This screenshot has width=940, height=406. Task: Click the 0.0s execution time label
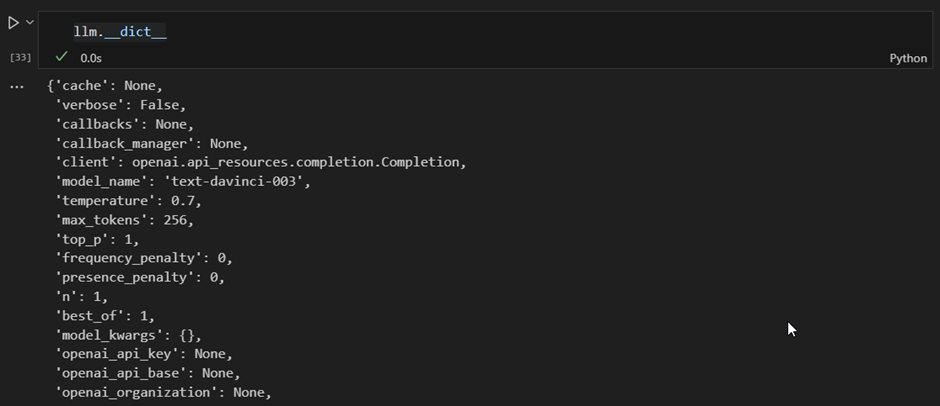pos(91,58)
